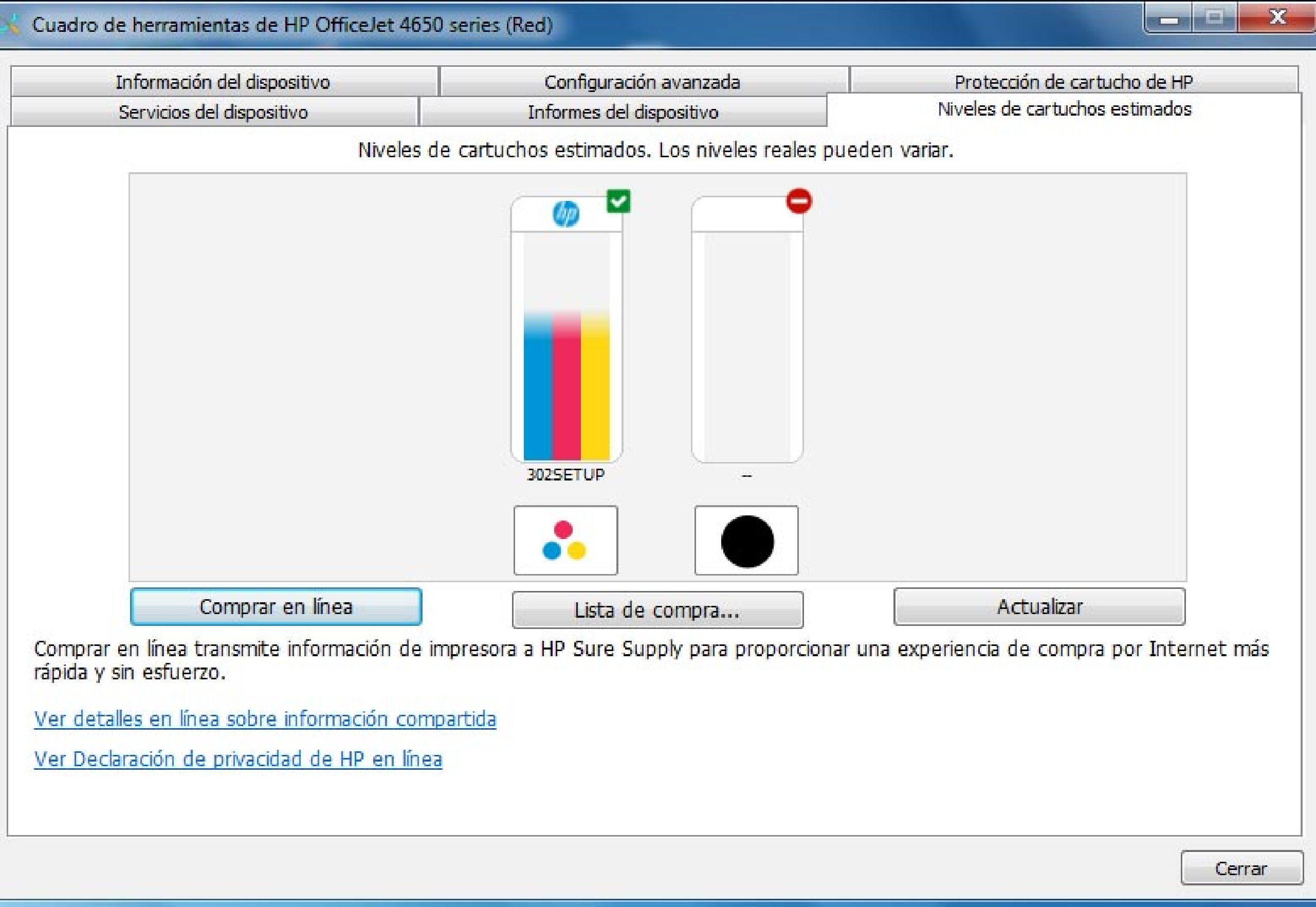Open details about shared information link
Image resolution: width=1316 pixels, height=907 pixels.
(265, 718)
